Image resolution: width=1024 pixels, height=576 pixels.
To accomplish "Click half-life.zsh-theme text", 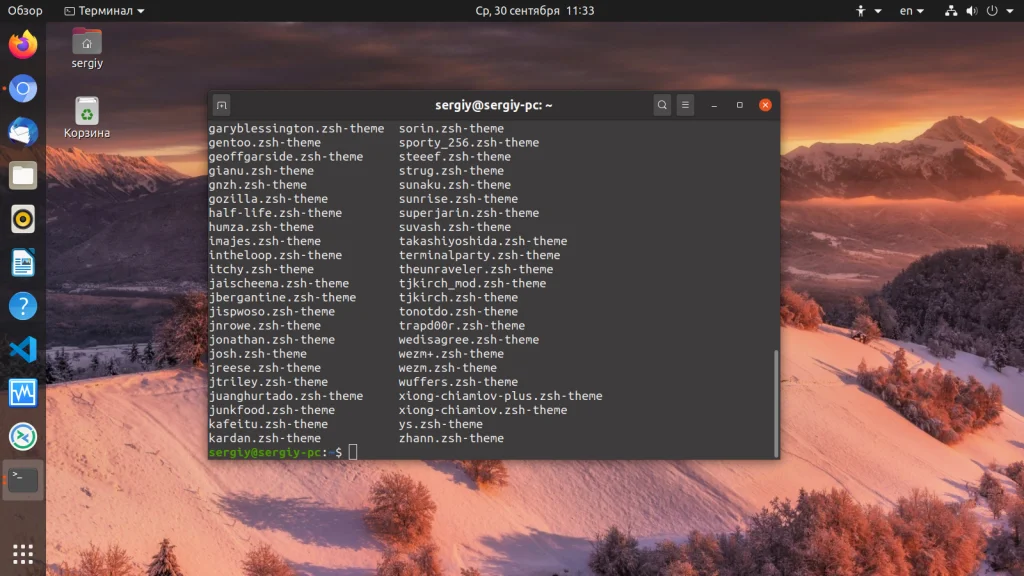I will pyautogui.click(x=276, y=213).
